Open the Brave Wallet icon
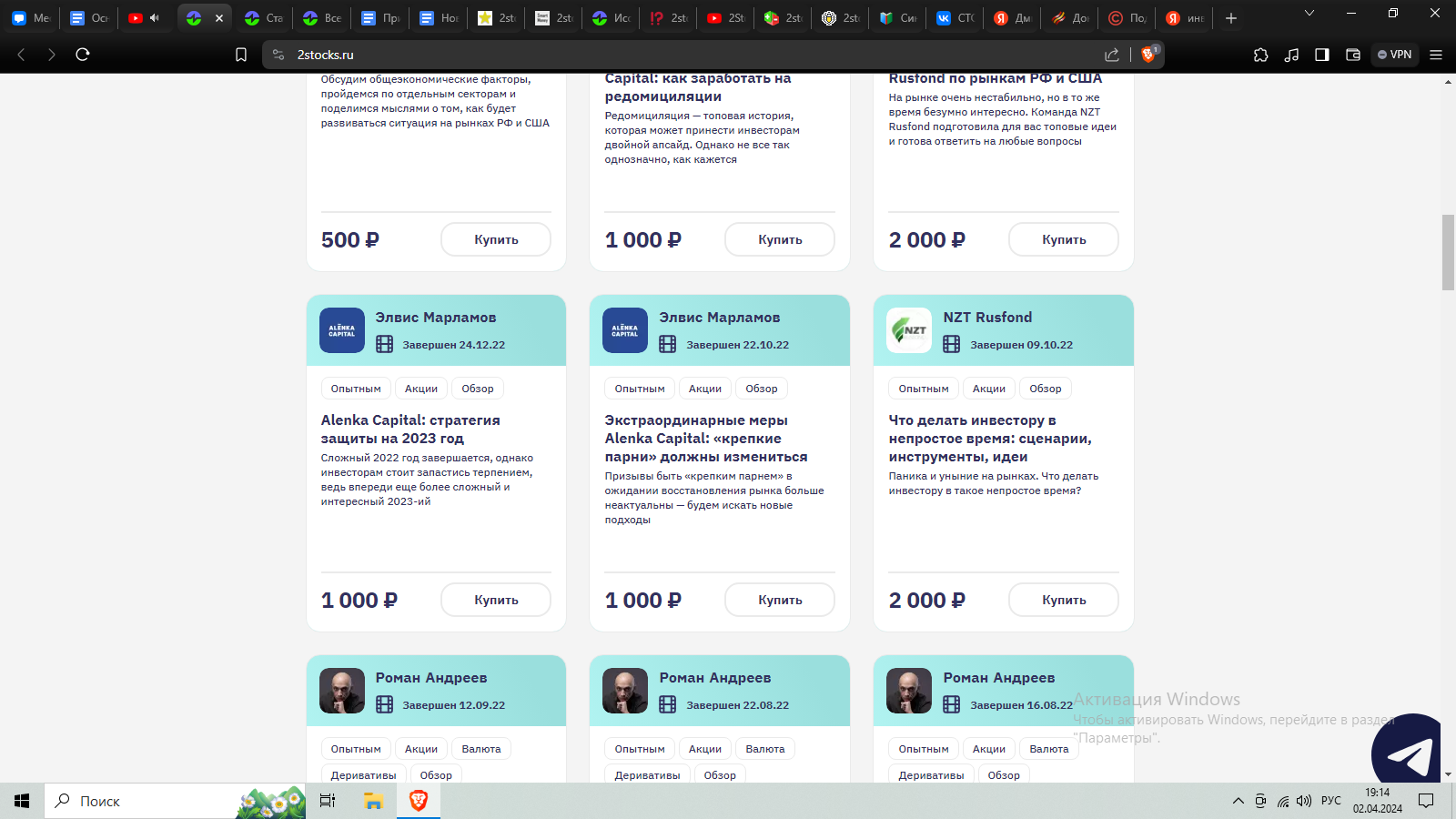The width and height of the screenshot is (1456, 819). coord(1353,55)
